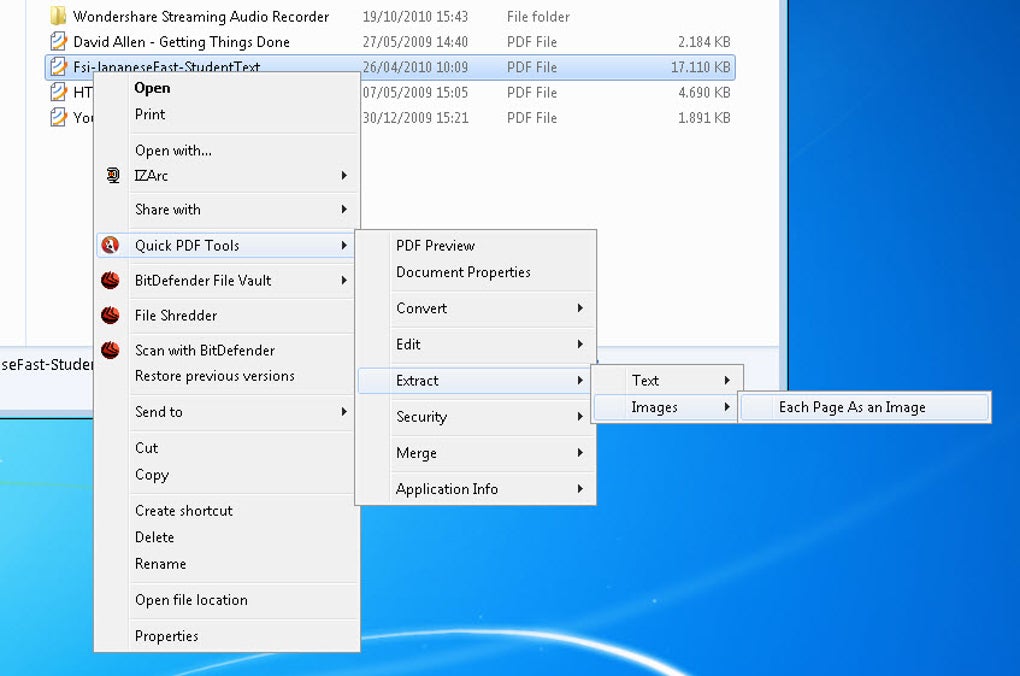This screenshot has height=676, width=1020.
Task: Choose Restore previous versions
Action: tap(215, 376)
